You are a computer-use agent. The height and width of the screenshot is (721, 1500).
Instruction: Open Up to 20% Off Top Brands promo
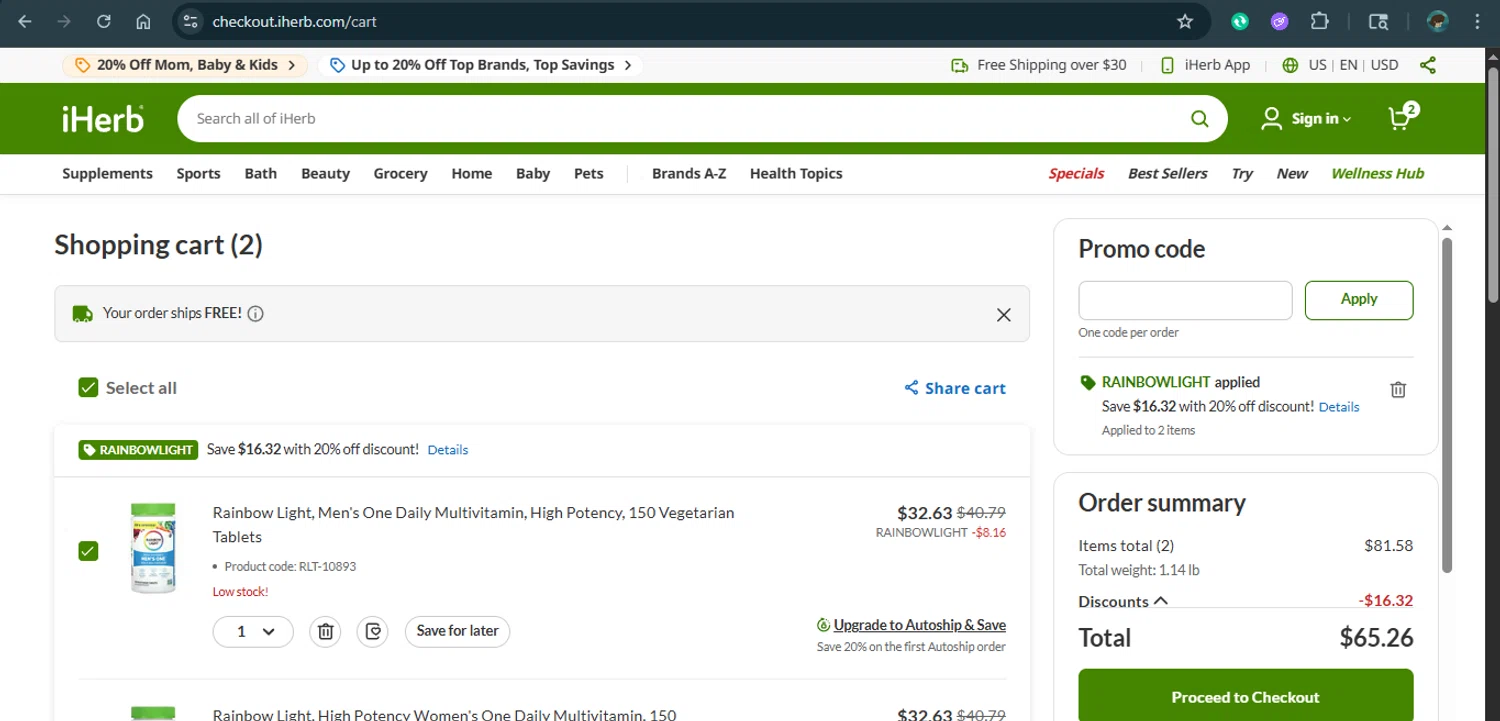click(482, 65)
